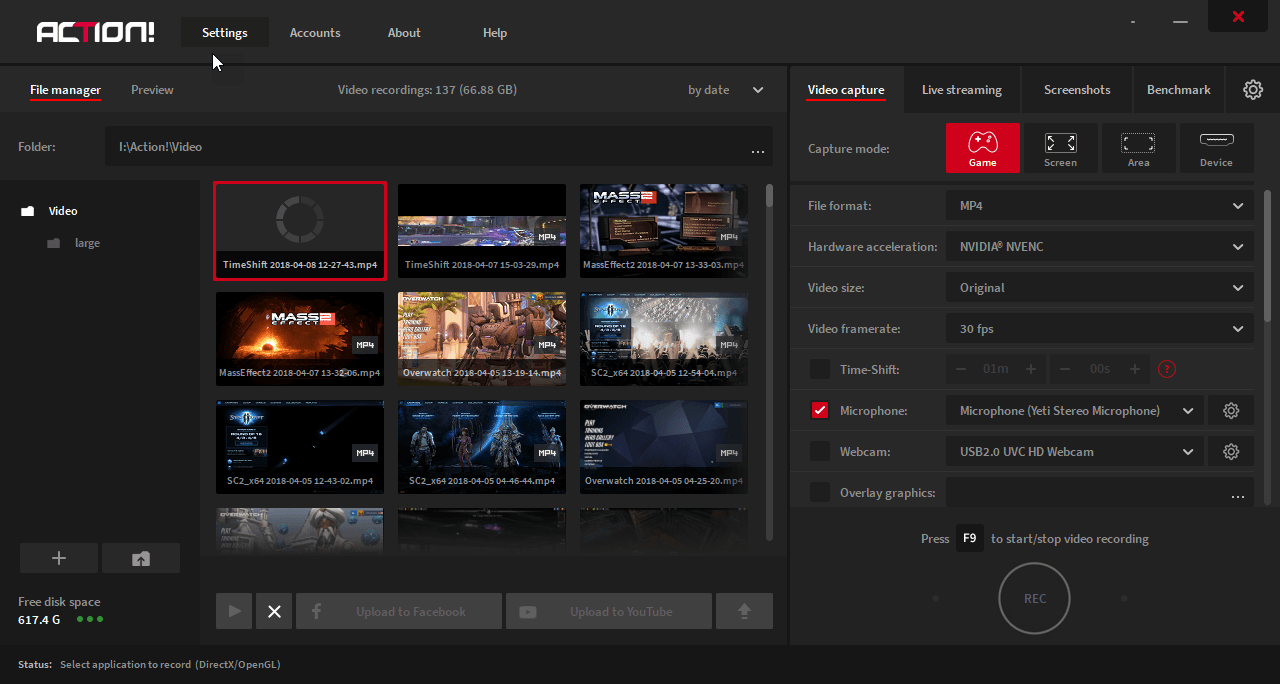Start recording with the REC button
Image resolution: width=1280 pixels, height=684 pixels.
point(1035,598)
